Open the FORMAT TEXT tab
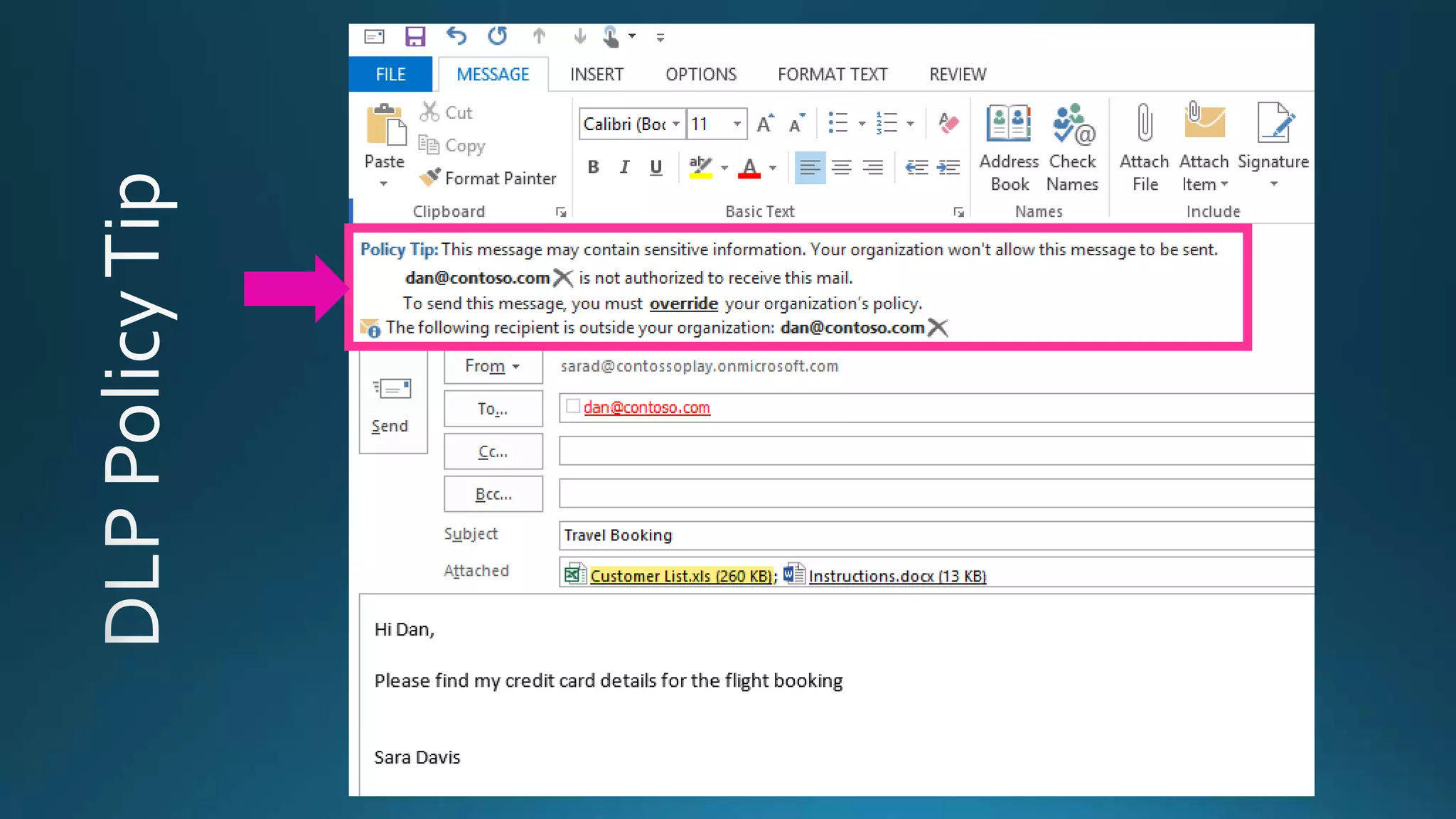The height and width of the screenshot is (819, 1456). click(x=832, y=75)
